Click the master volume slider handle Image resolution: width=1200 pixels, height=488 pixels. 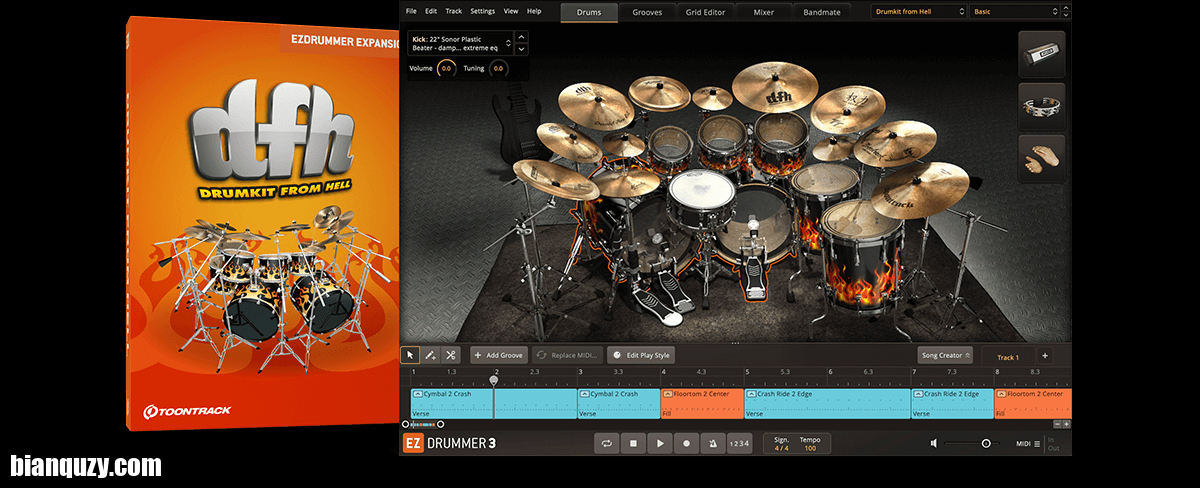(986, 443)
